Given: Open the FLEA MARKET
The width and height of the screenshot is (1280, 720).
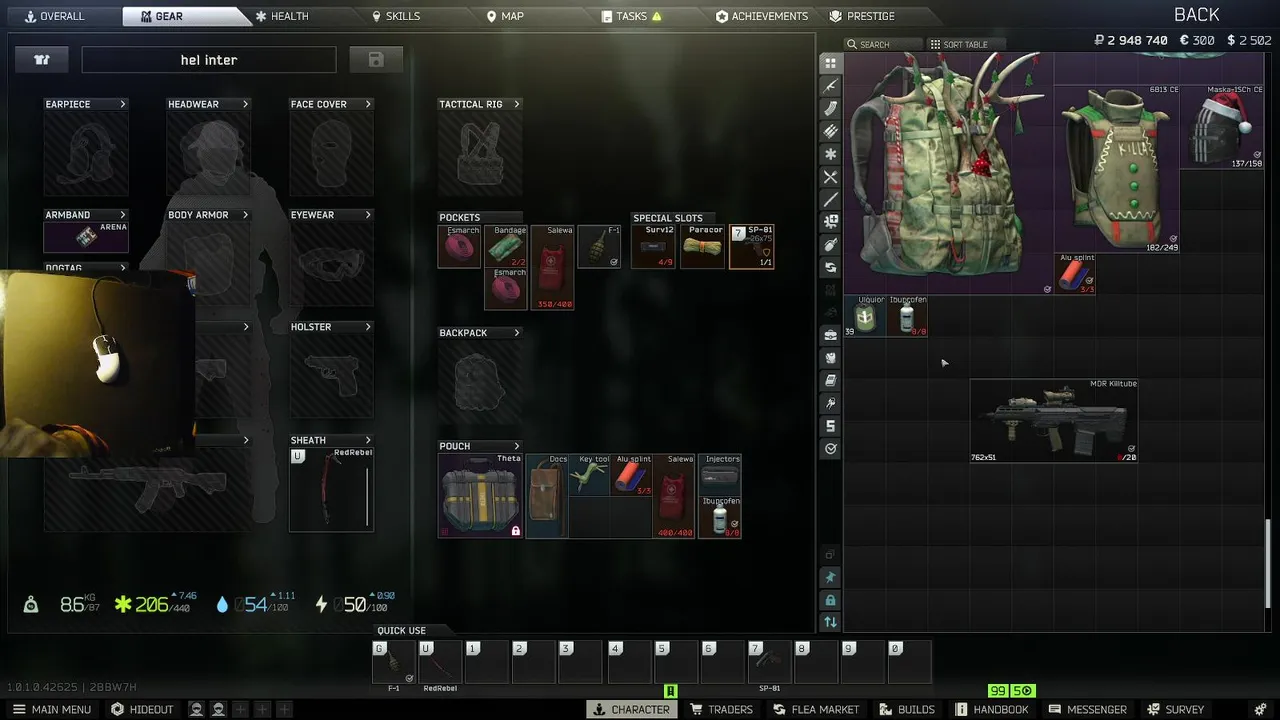Looking at the screenshot, I should (816, 709).
